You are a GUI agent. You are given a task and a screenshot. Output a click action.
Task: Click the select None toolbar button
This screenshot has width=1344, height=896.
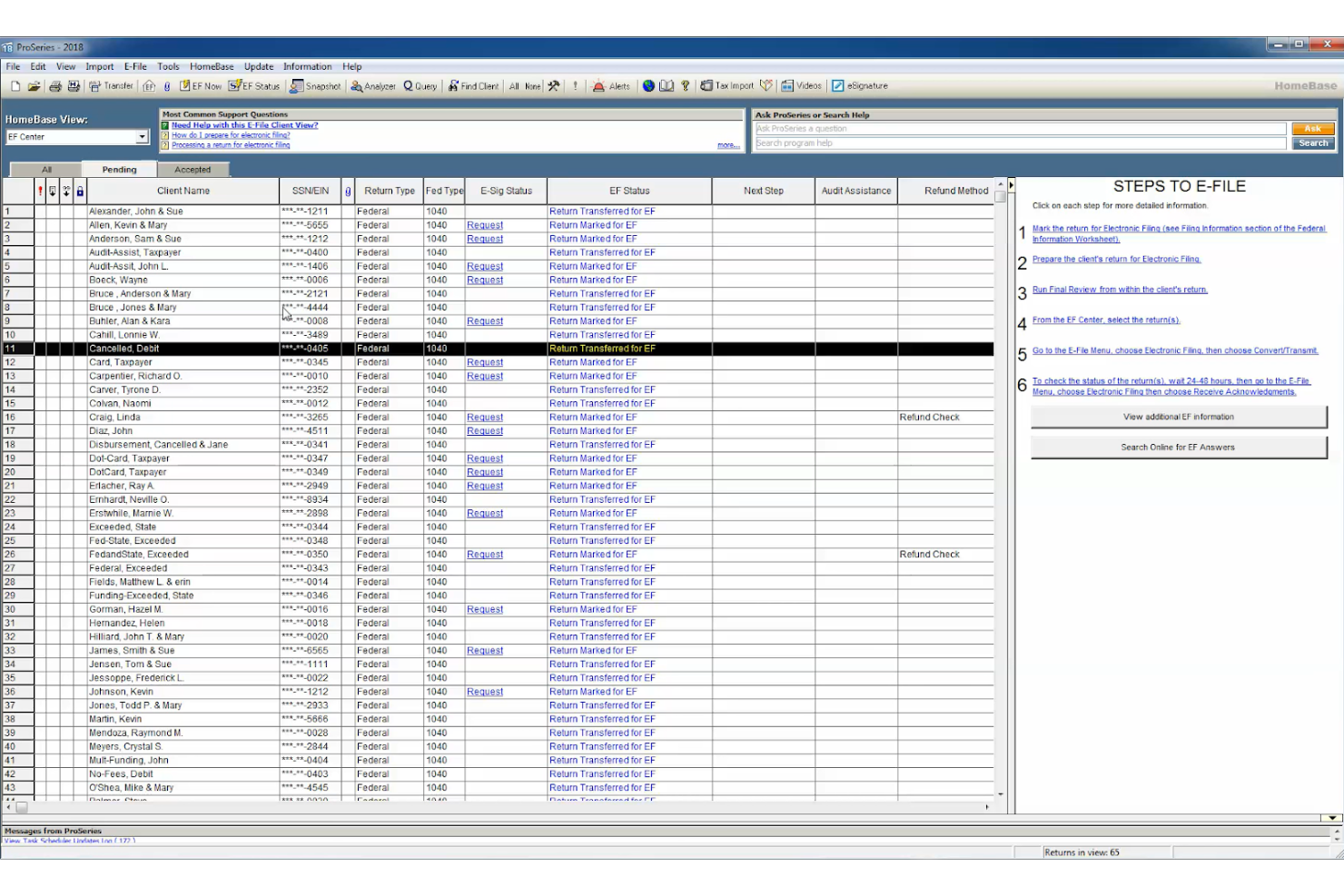[533, 86]
